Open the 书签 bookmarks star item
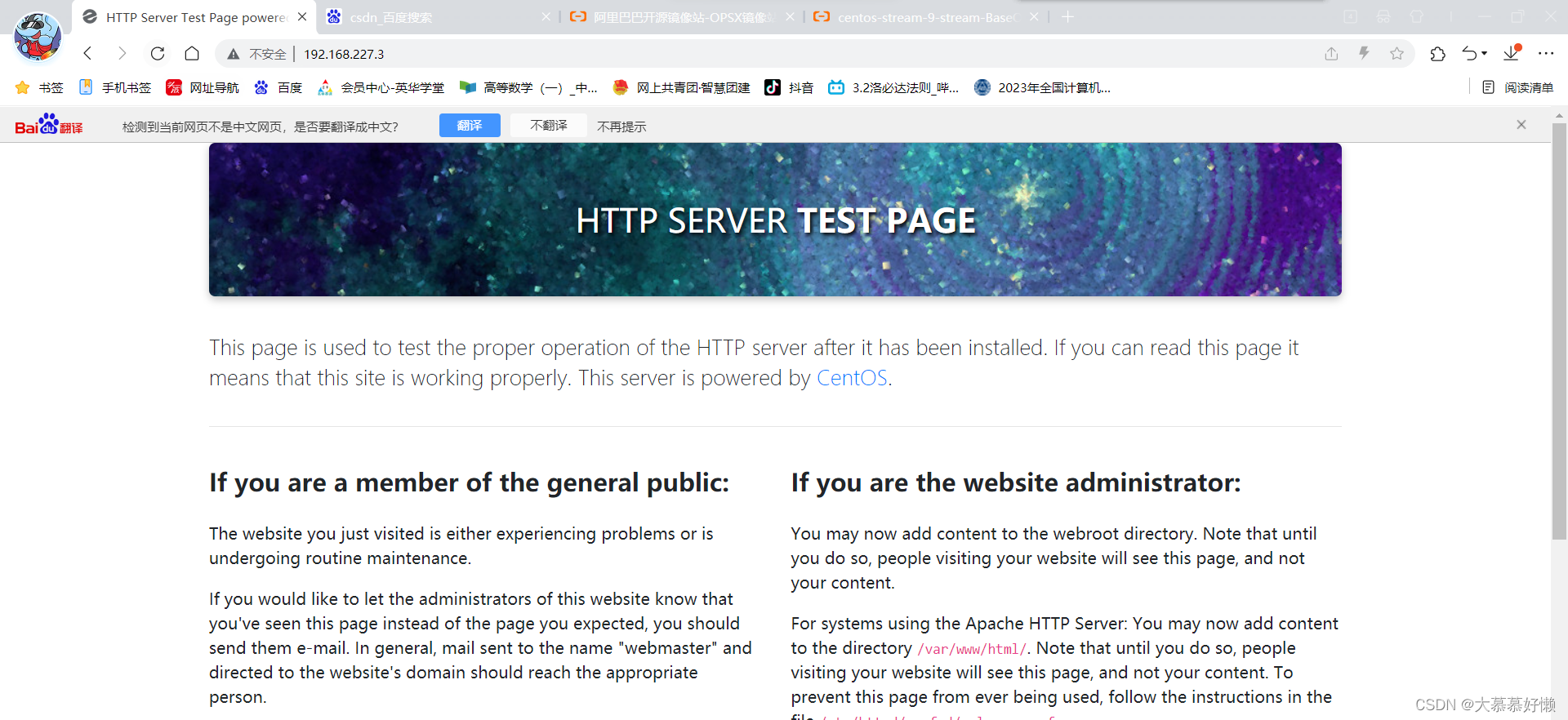The image size is (1568, 720). pyautogui.click(x=39, y=87)
